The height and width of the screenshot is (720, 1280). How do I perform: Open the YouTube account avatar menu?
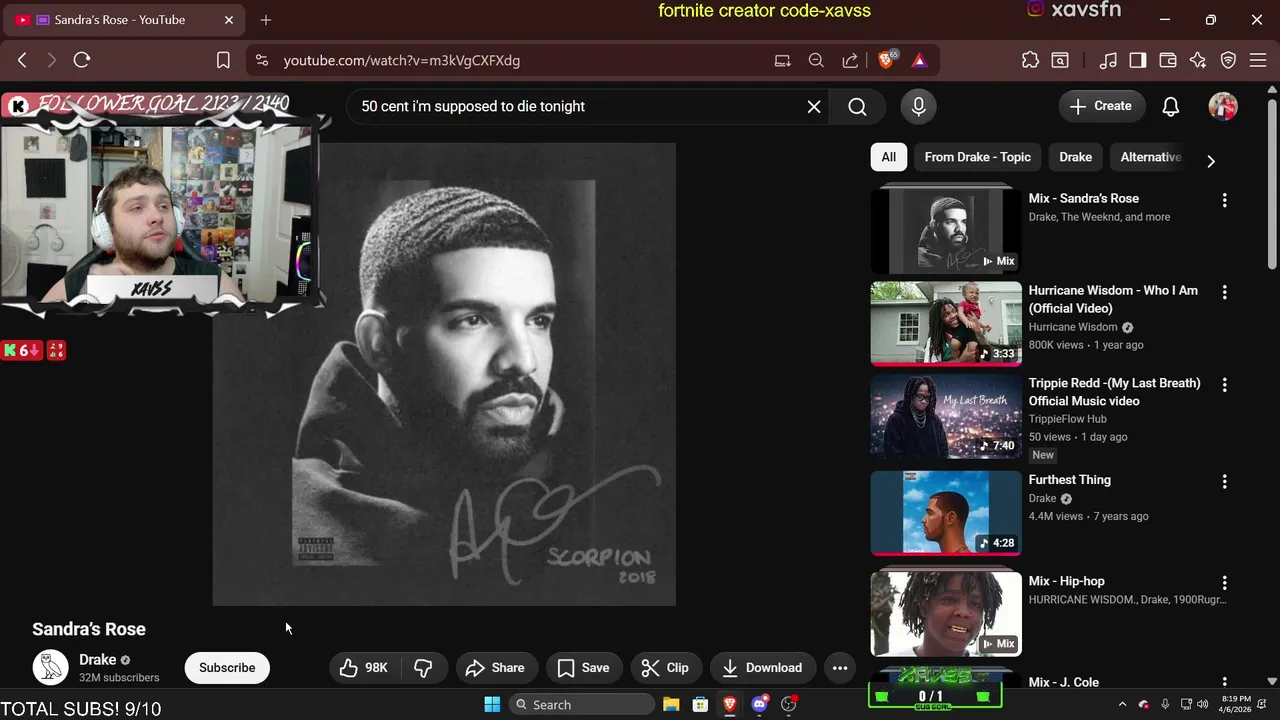pos(1223,106)
